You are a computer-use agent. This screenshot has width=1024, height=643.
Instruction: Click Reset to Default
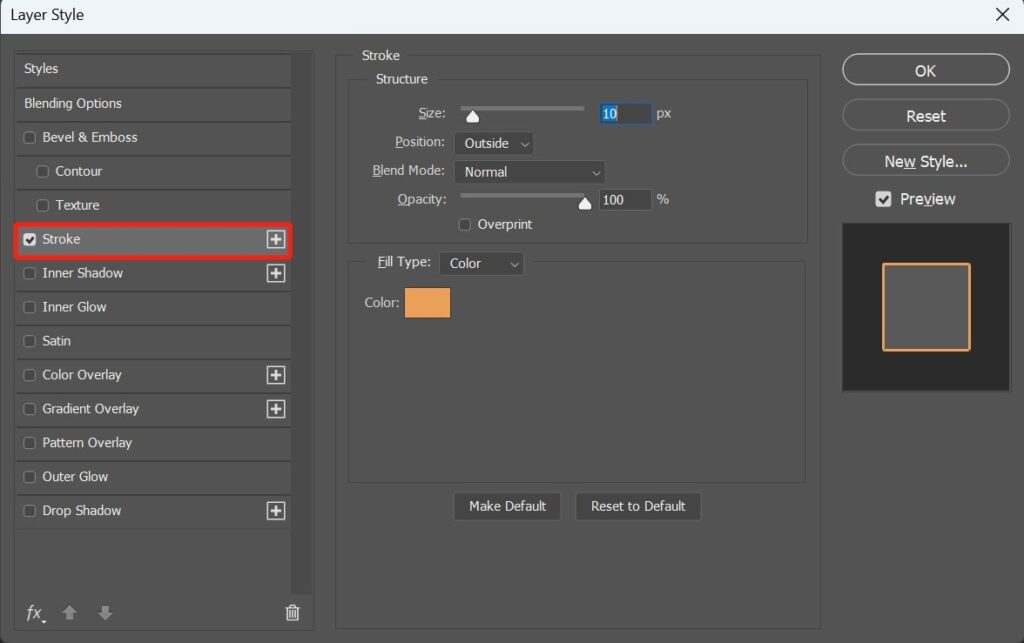[x=638, y=506]
